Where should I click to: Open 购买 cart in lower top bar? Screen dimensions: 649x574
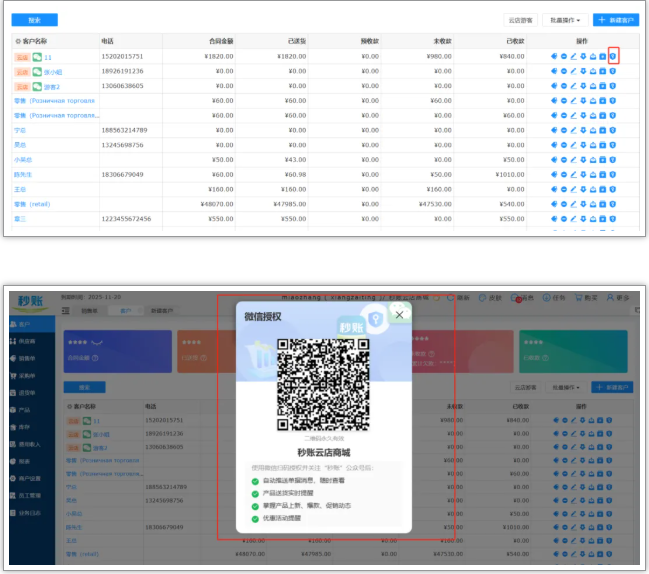586,298
